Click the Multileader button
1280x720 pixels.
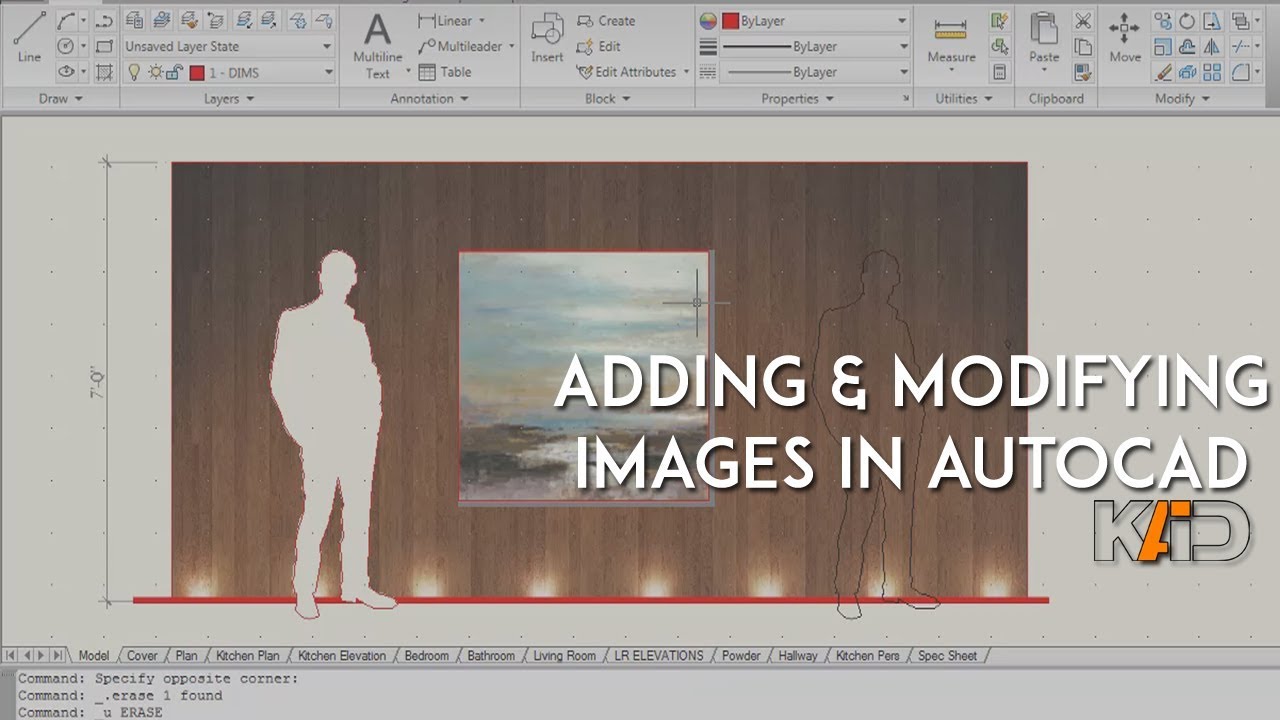pos(461,46)
